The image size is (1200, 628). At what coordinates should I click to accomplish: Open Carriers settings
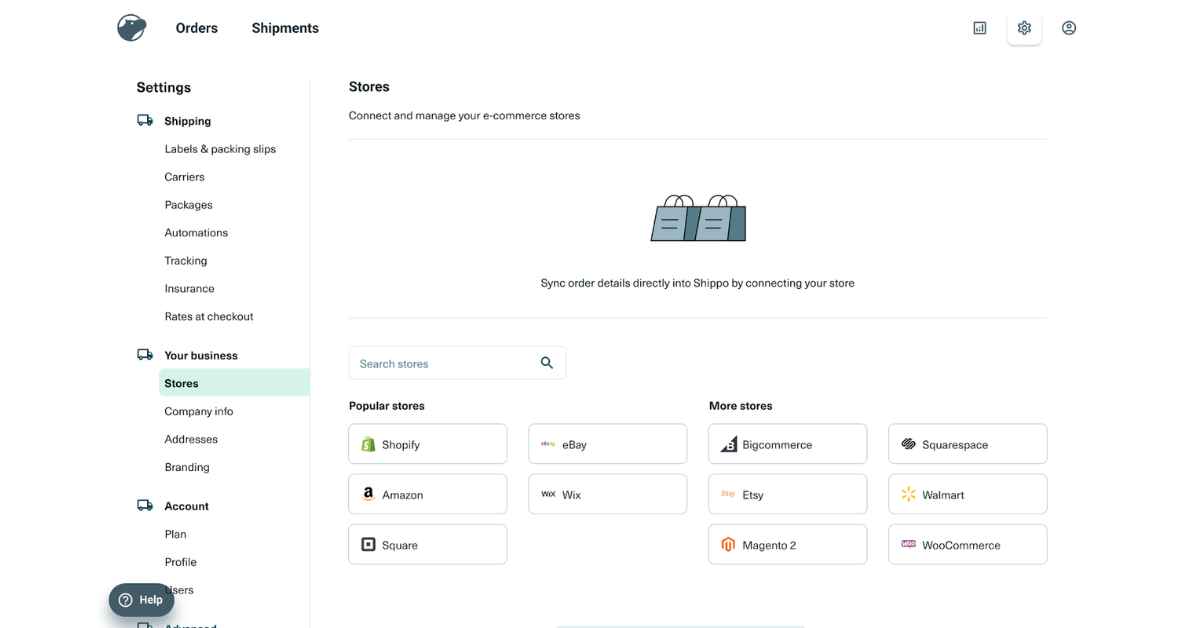184,176
